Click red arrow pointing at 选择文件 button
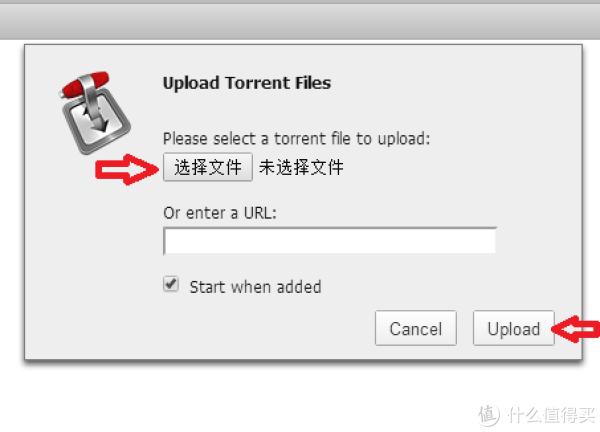This screenshot has height=432, width=600. coord(127,170)
